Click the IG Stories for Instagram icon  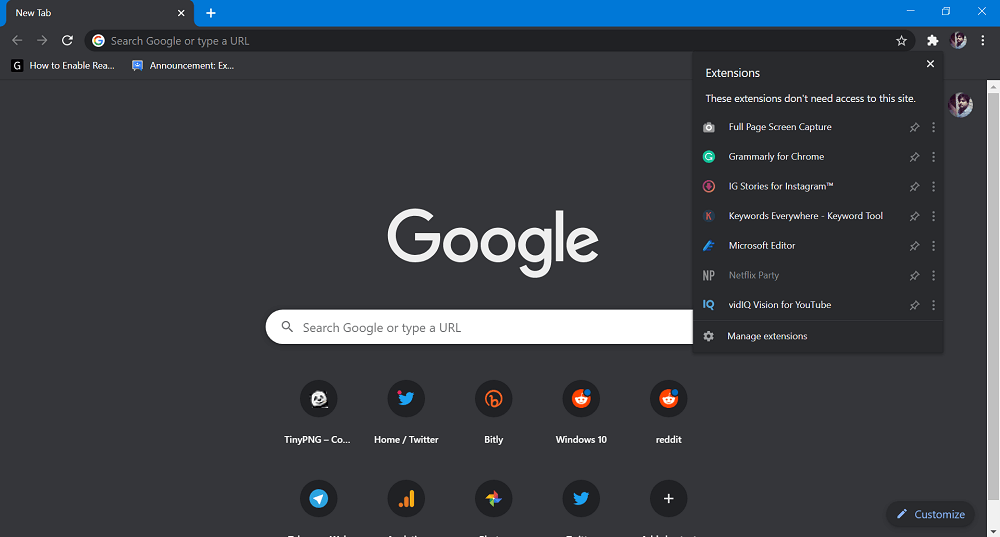[709, 186]
